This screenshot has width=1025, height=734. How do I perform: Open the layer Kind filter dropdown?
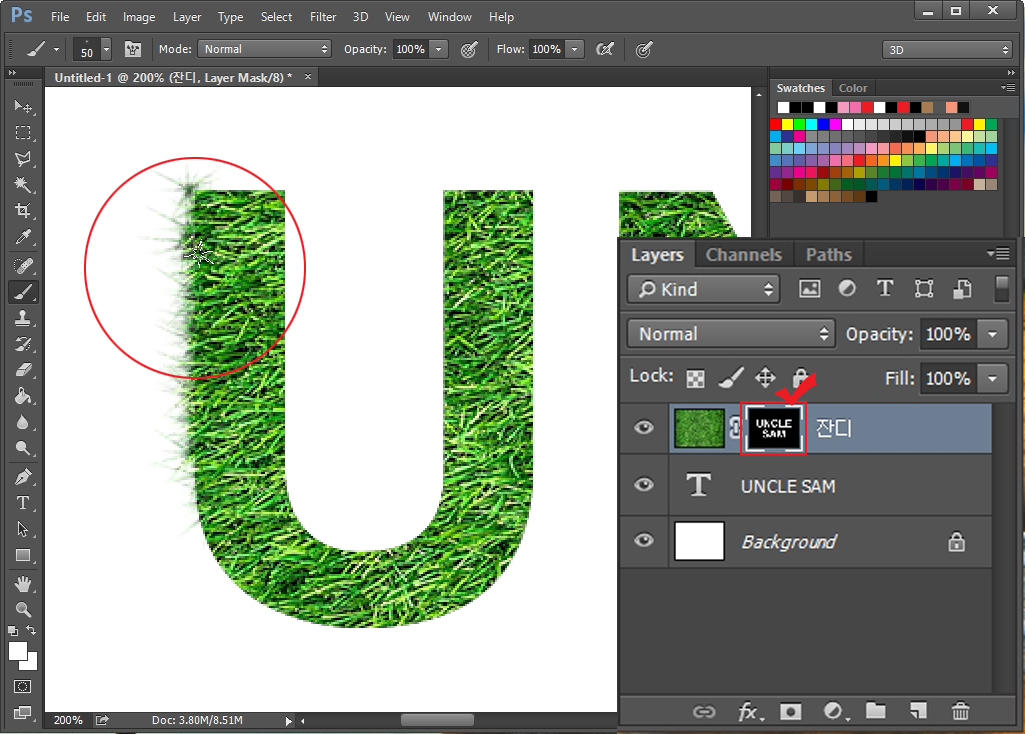(x=704, y=289)
